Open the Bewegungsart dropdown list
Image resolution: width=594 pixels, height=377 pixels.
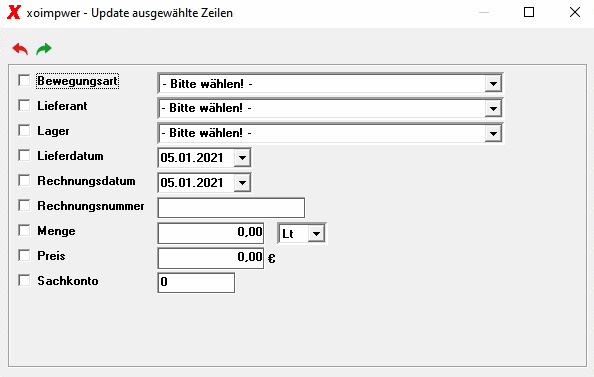point(493,83)
